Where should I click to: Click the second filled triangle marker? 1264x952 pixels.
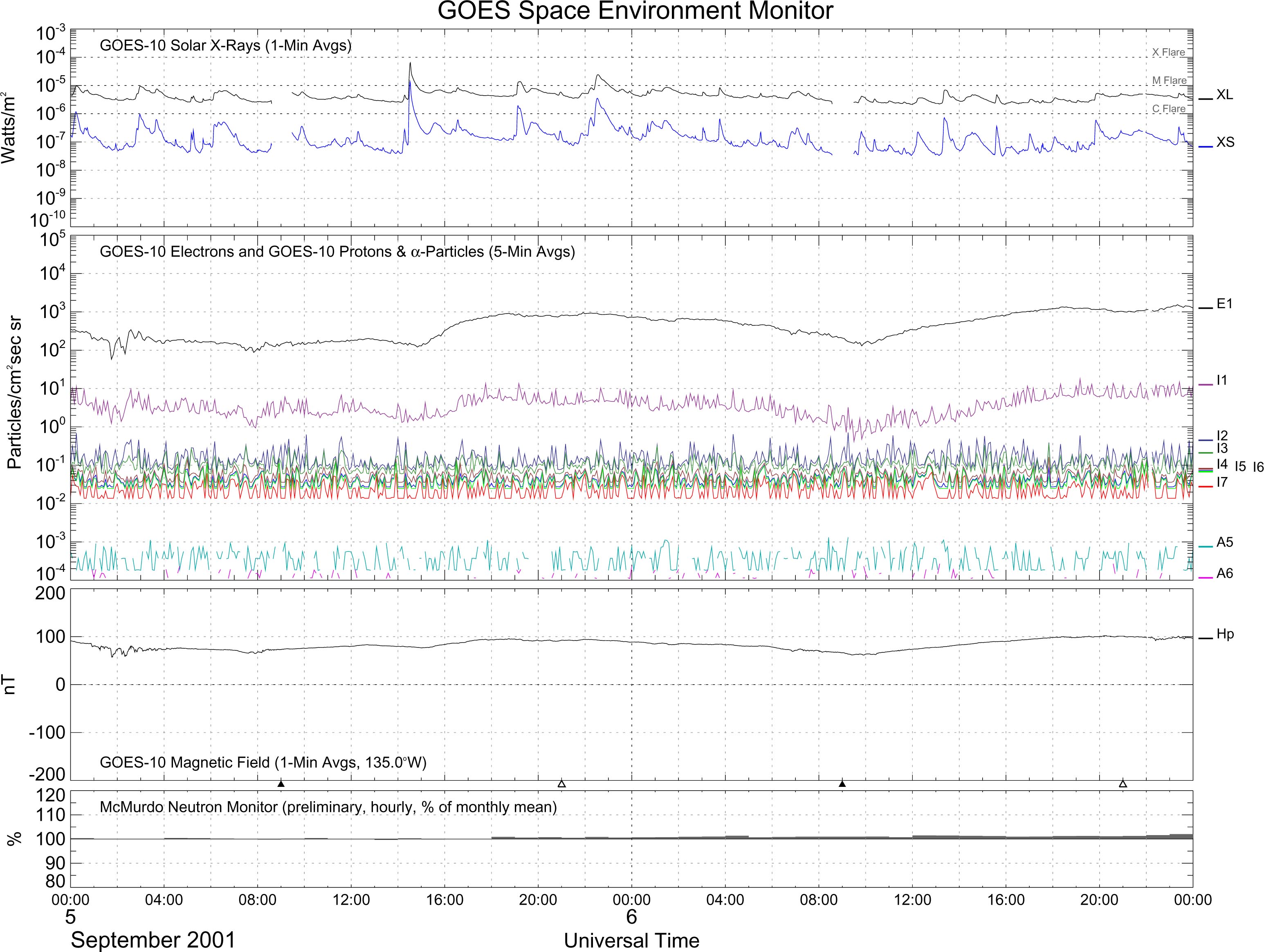(x=842, y=784)
